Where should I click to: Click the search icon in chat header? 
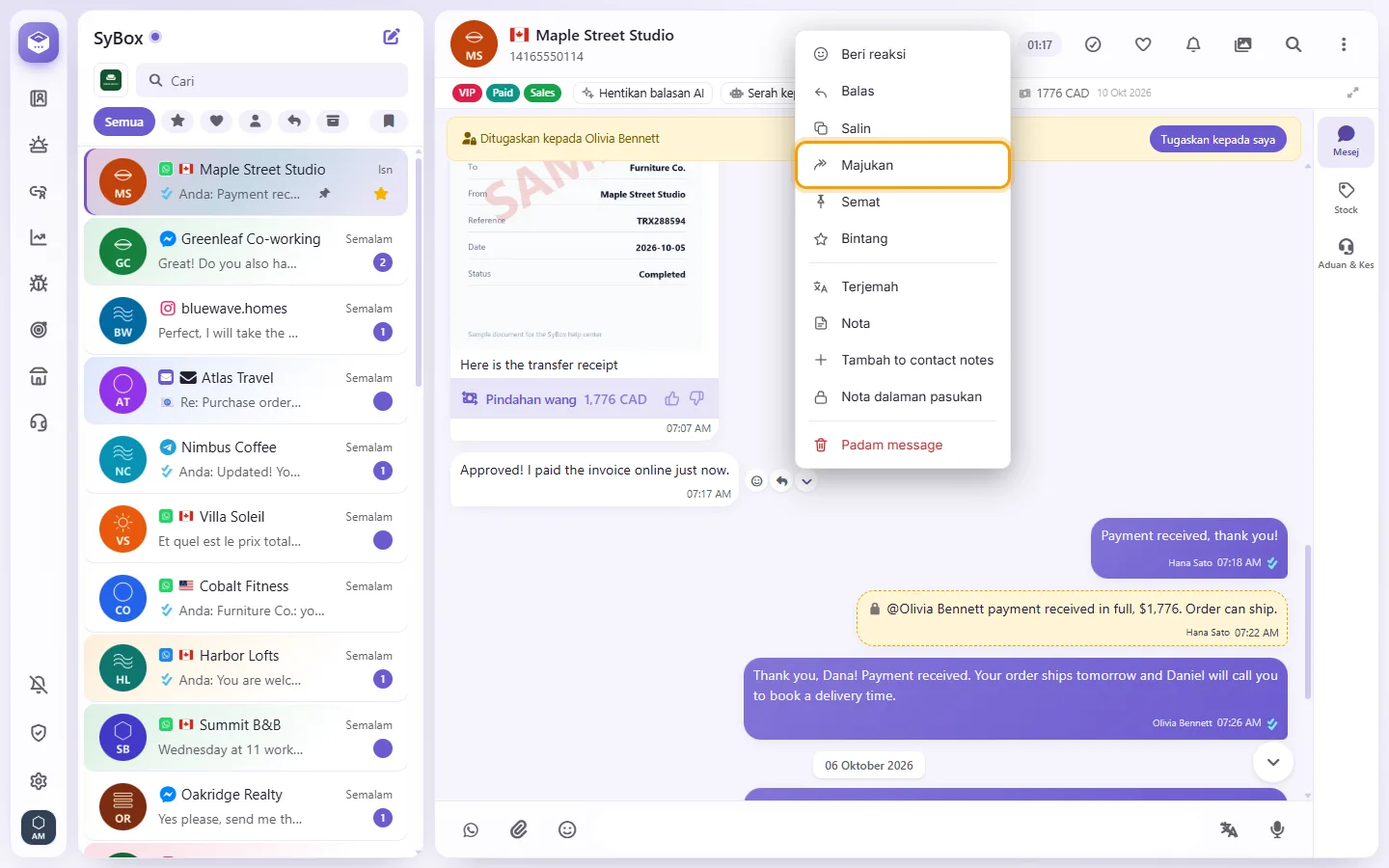click(1294, 44)
